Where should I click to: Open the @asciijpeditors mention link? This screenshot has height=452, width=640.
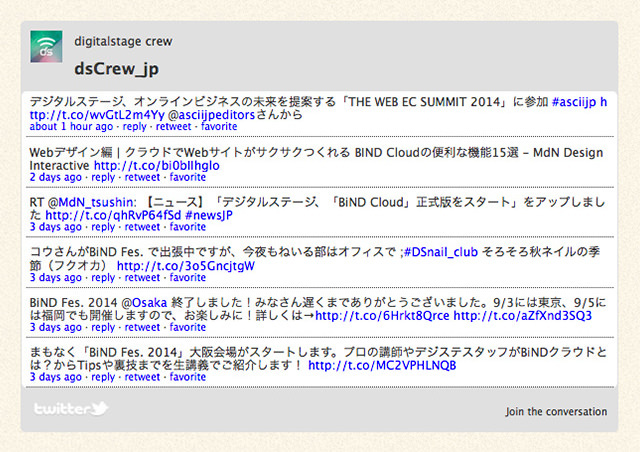click(x=211, y=115)
